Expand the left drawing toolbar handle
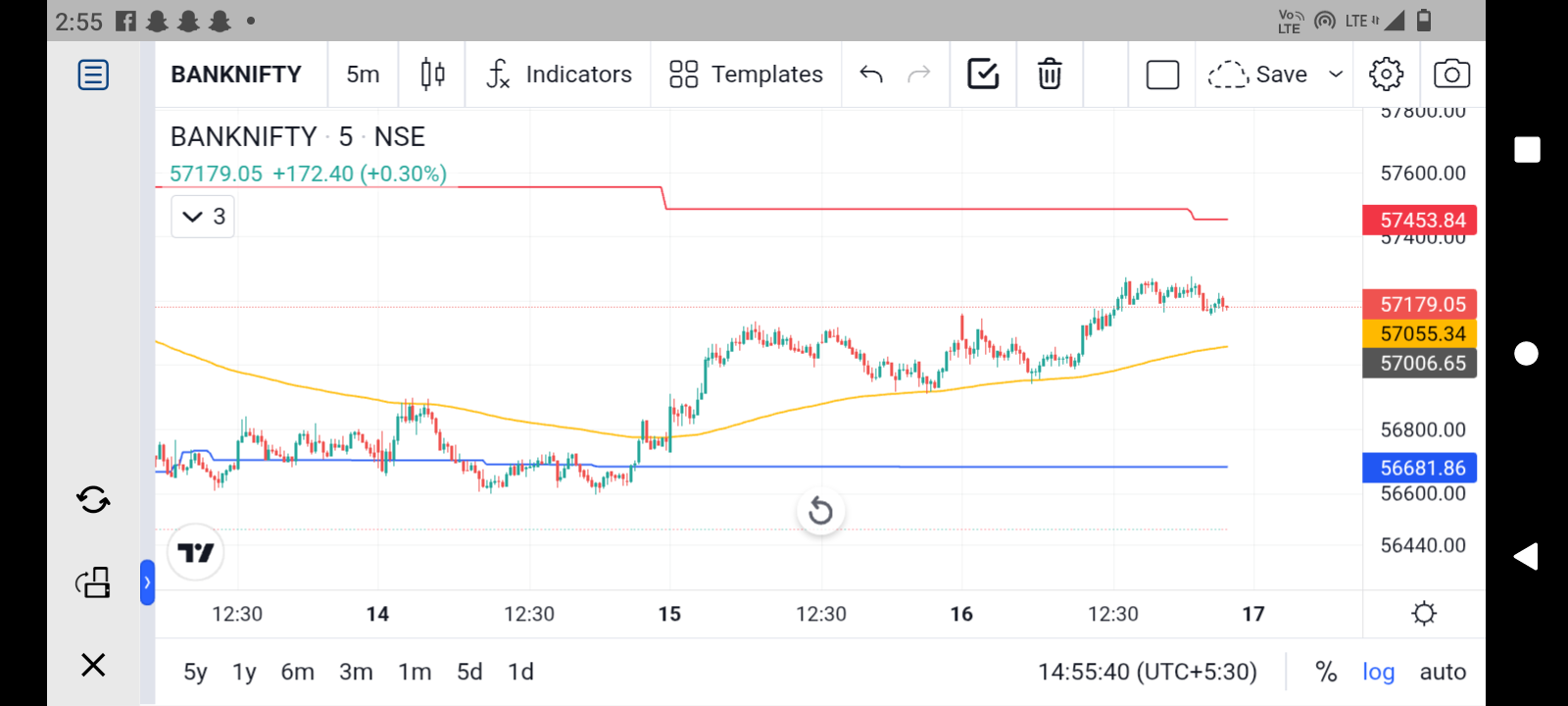Viewport: 1568px width, 706px height. [147, 582]
